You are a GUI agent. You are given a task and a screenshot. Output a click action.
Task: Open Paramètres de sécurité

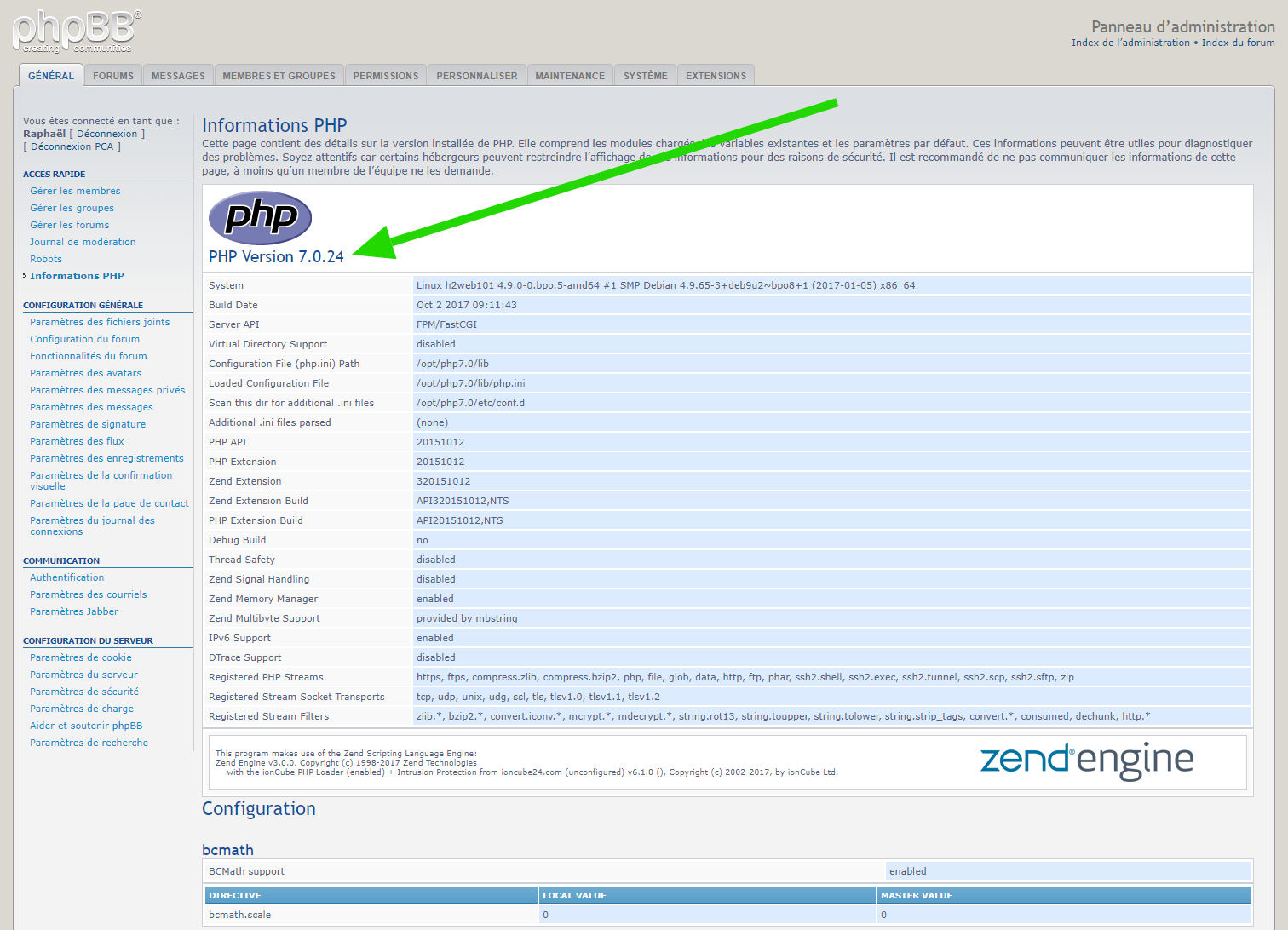(83, 692)
